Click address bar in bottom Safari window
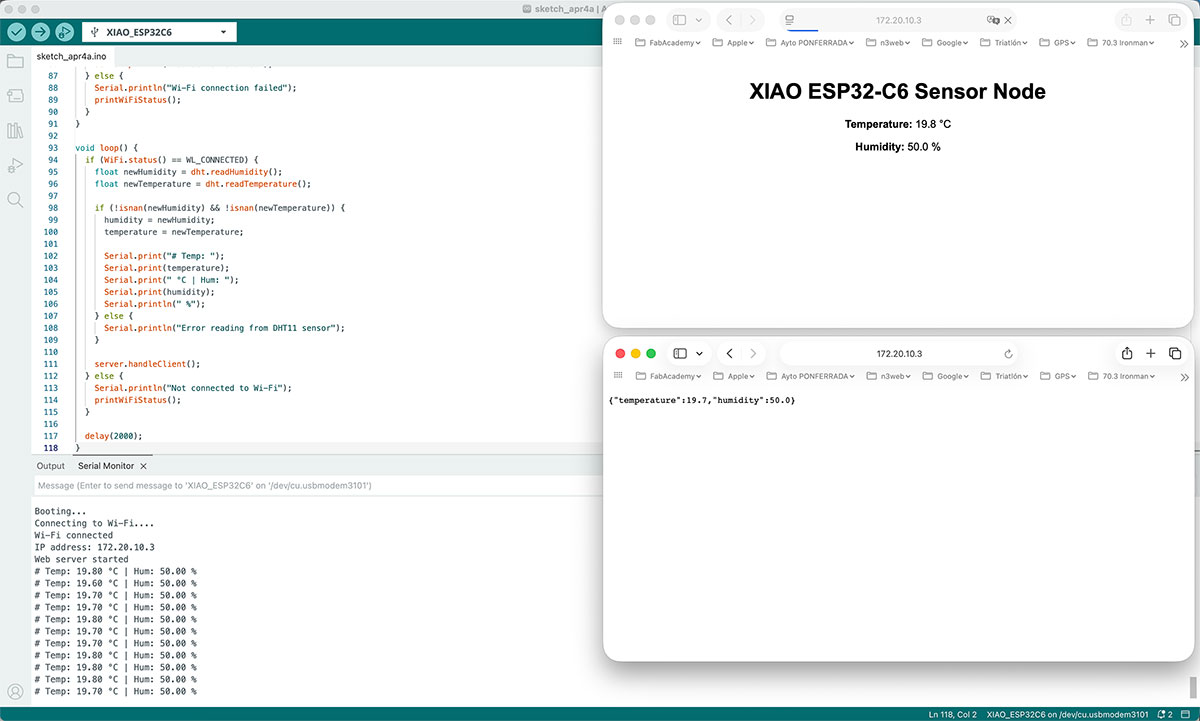 (x=898, y=353)
